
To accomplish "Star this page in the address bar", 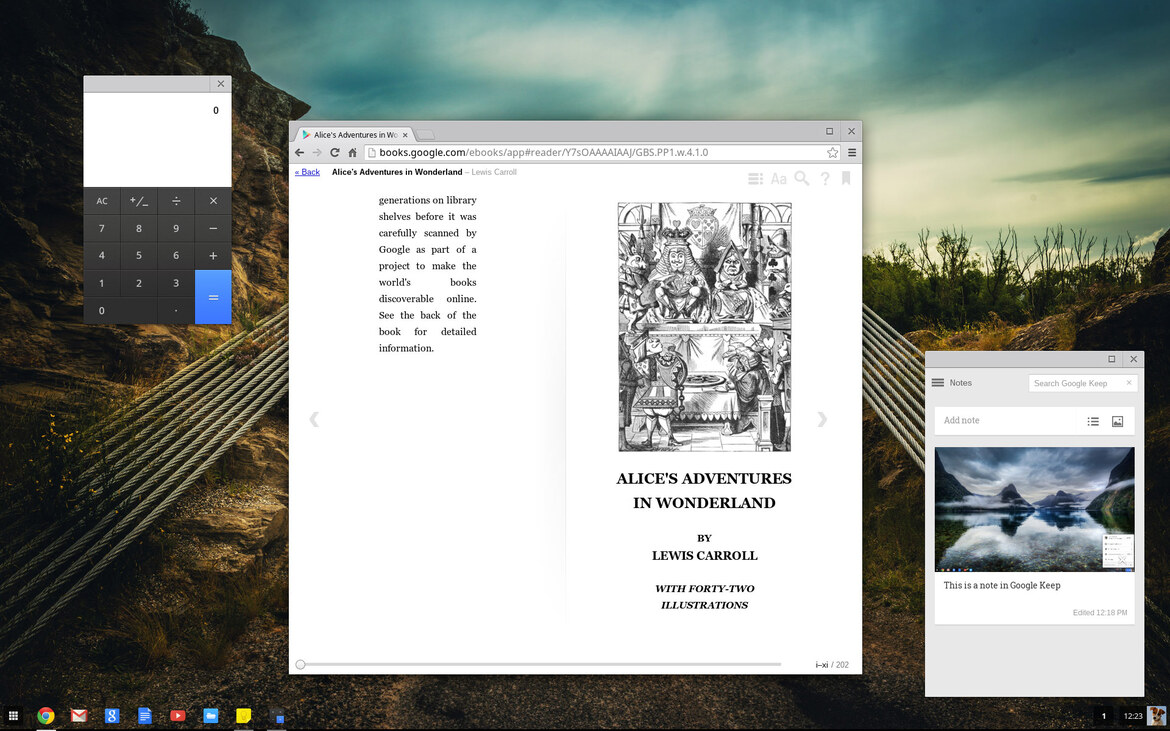I will pyautogui.click(x=832, y=152).
